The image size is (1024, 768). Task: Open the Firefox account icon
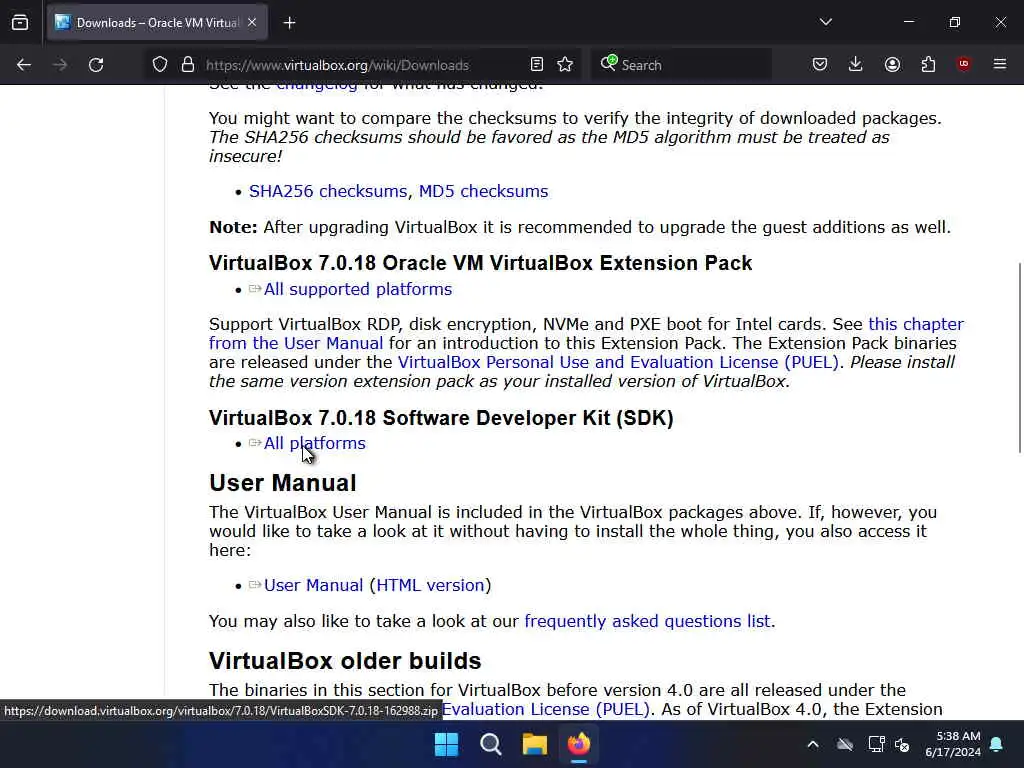click(892, 65)
